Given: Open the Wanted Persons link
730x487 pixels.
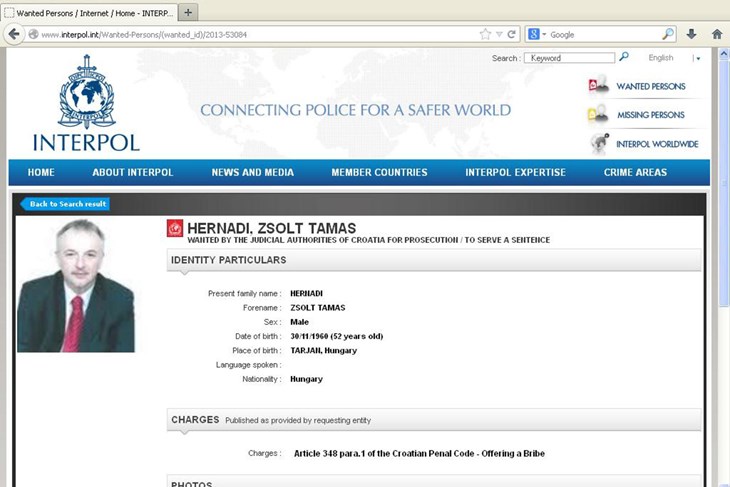Looking at the screenshot, I should (651, 87).
